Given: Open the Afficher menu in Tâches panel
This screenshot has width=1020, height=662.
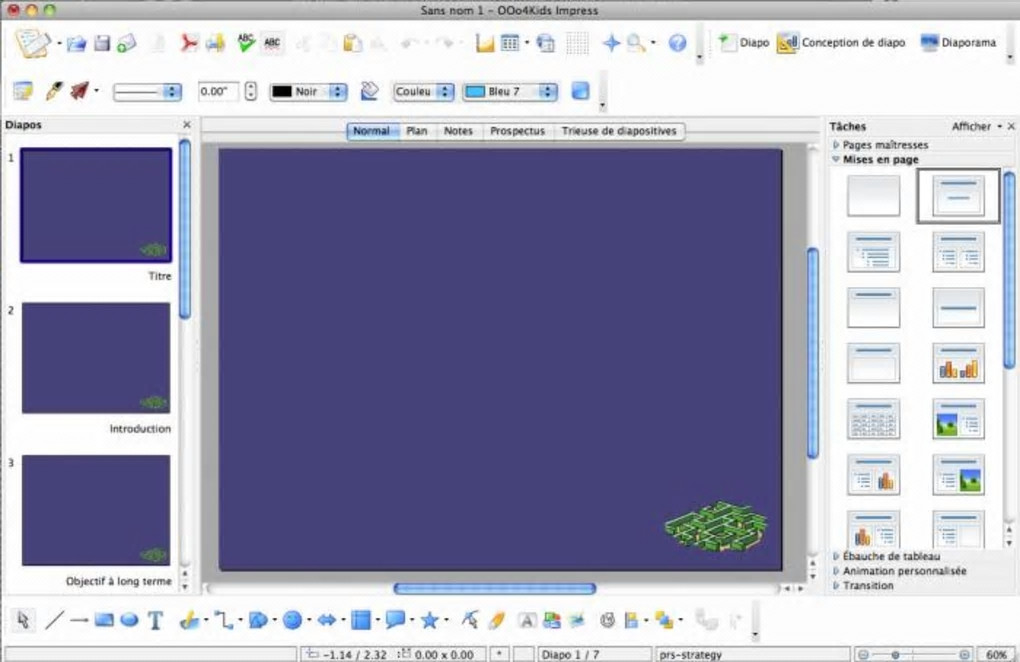Looking at the screenshot, I should pos(976,126).
